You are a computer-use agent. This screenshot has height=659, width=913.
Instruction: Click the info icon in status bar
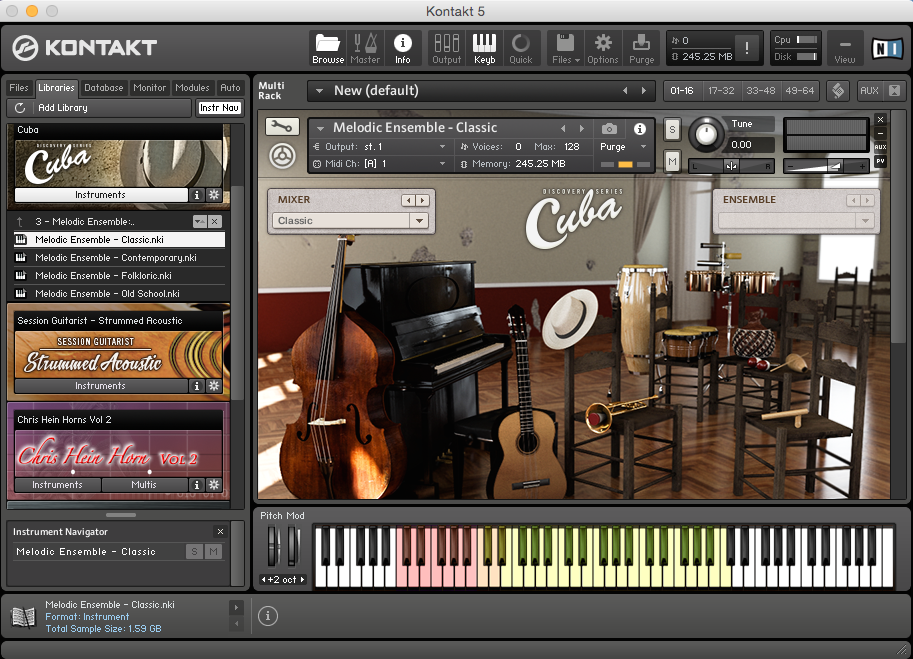(x=268, y=615)
